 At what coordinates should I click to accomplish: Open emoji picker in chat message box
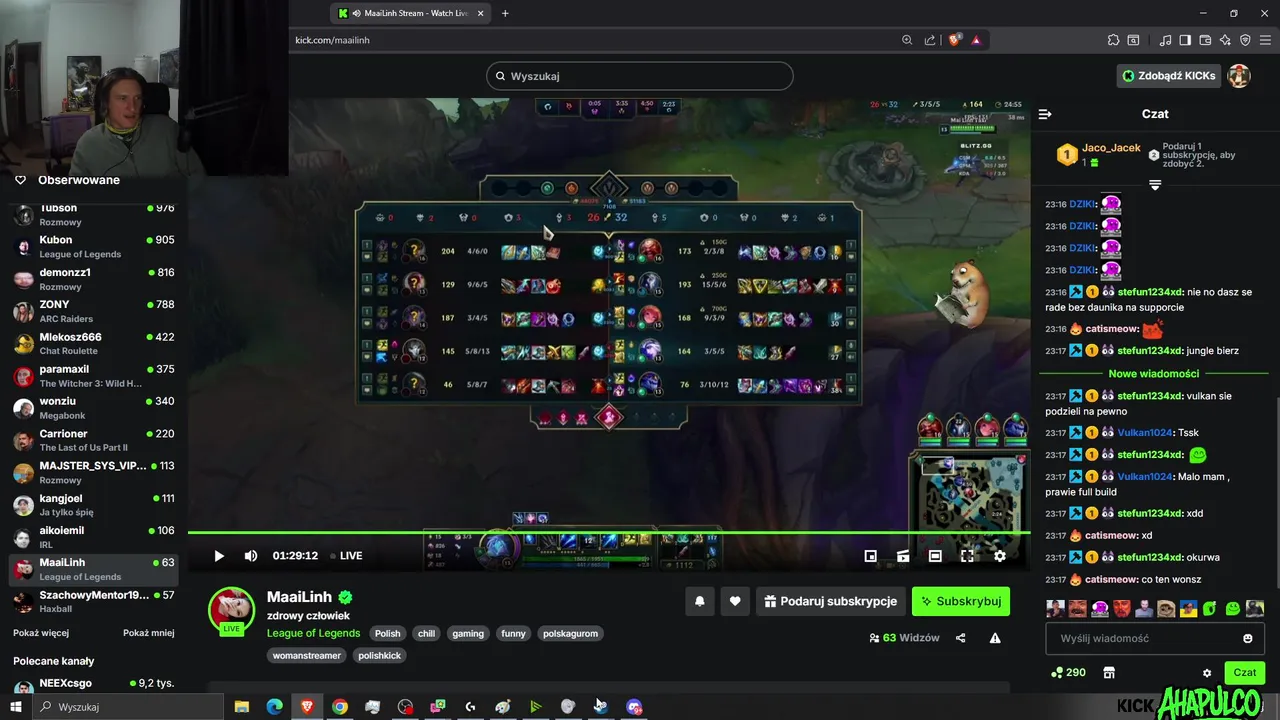point(1248,638)
